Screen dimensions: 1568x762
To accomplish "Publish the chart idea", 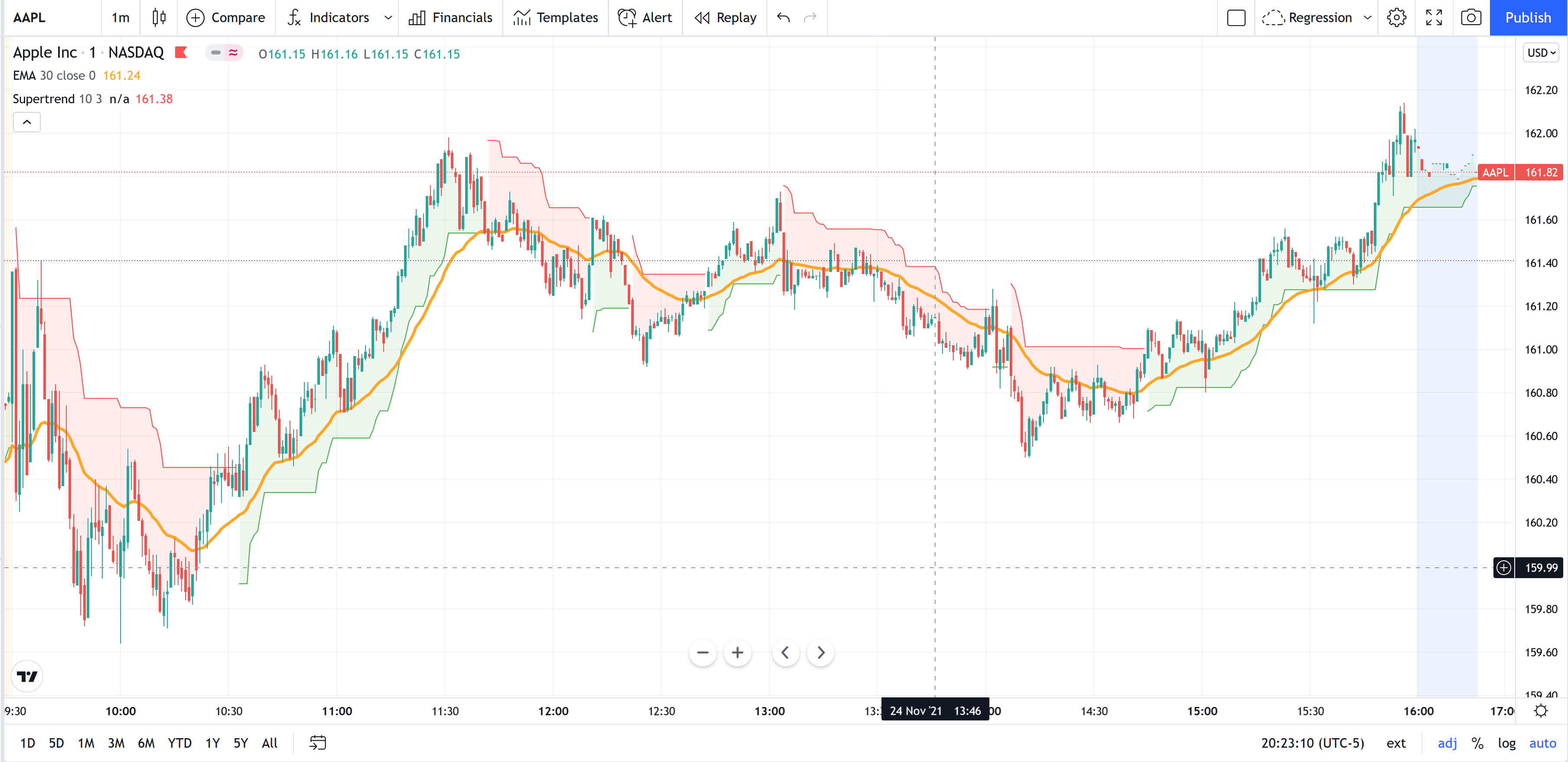I will coord(1528,18).
